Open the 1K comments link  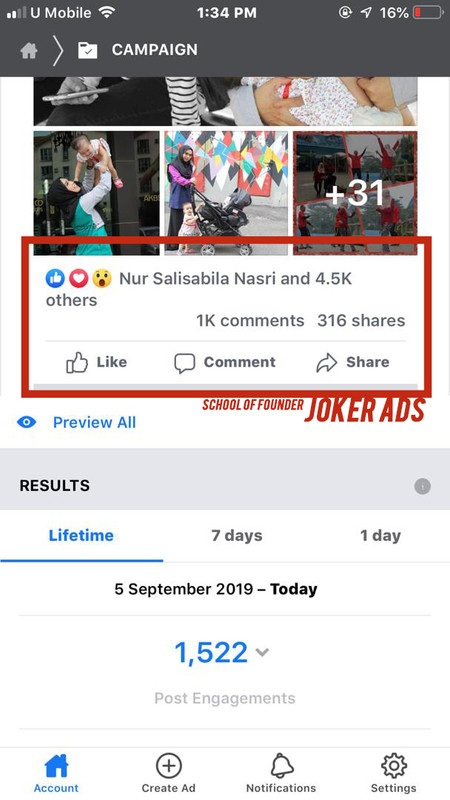point(250,321)
